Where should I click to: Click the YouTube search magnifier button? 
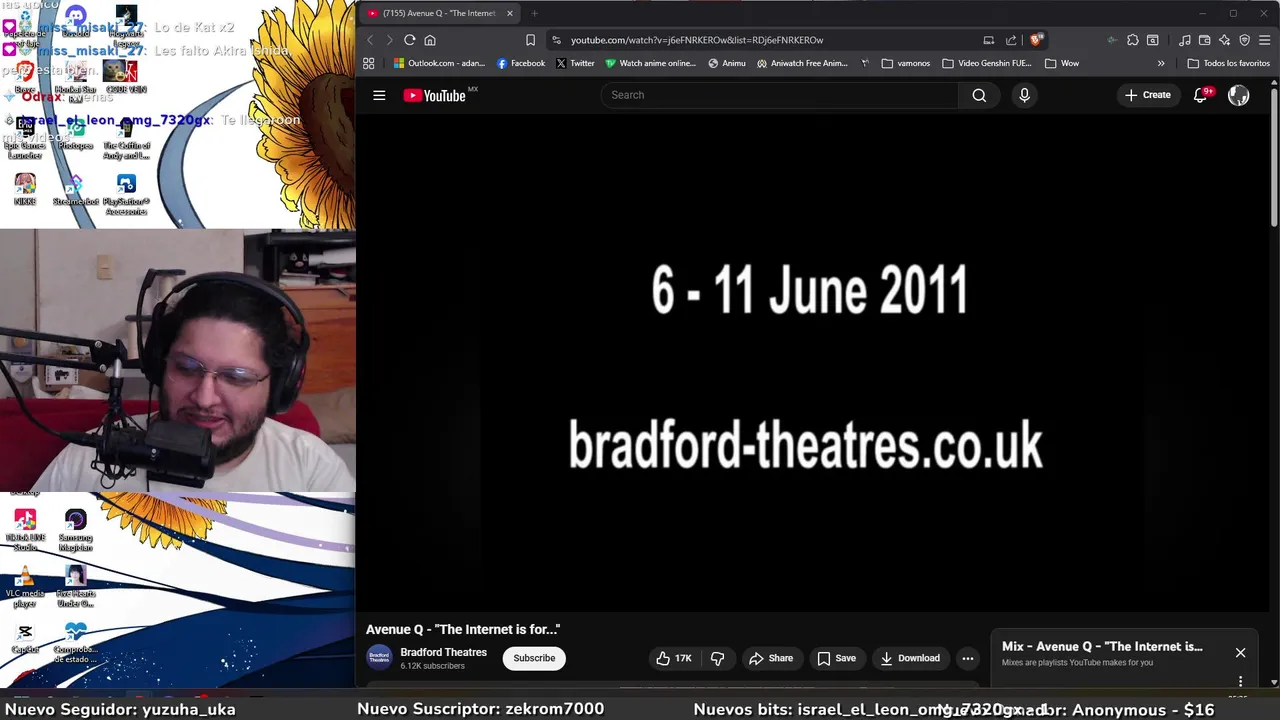pyautogui.click(x=979, y=95)
